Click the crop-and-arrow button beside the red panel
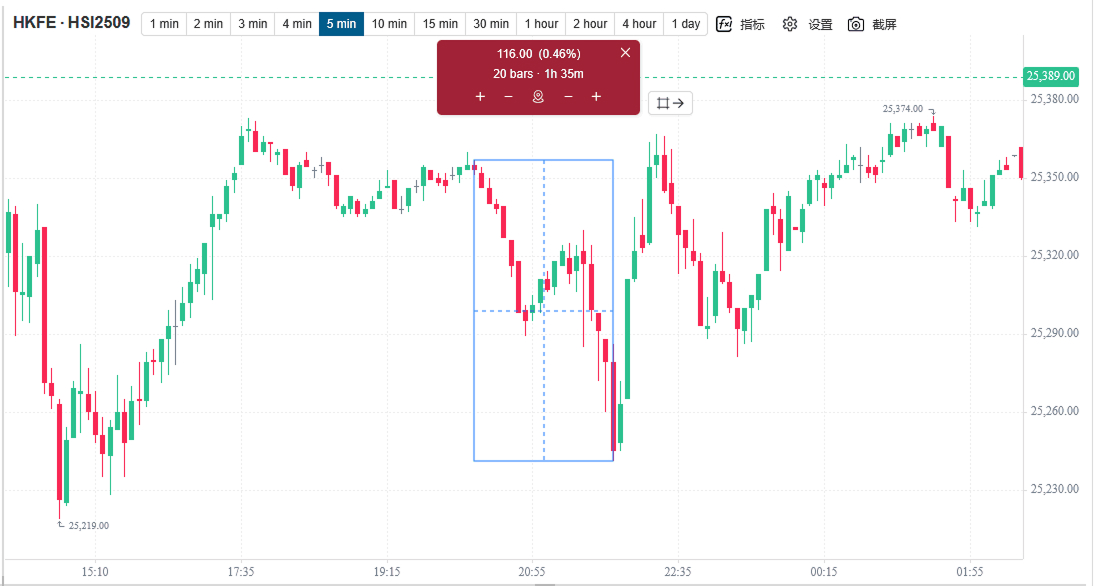This screenshot has height=586, width=1094. point(670,102)
